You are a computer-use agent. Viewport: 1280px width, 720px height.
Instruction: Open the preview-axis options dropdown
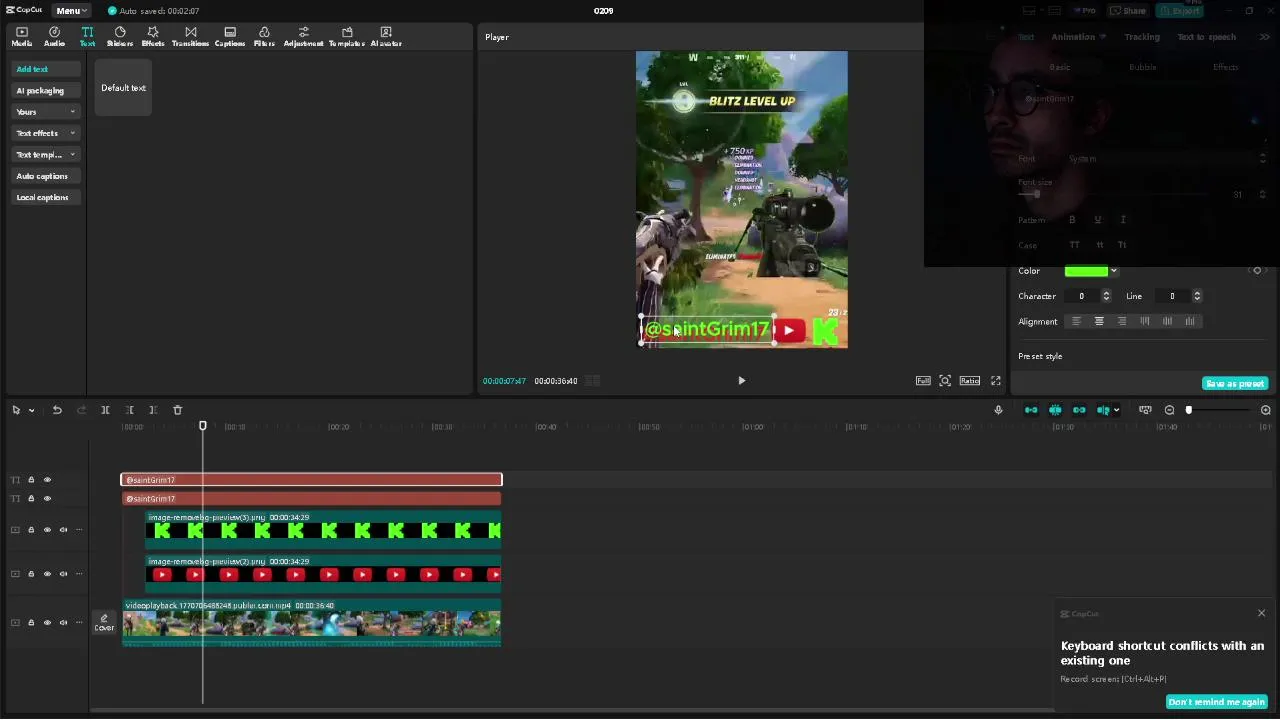pyautogui.click(x=1116, y=410)
